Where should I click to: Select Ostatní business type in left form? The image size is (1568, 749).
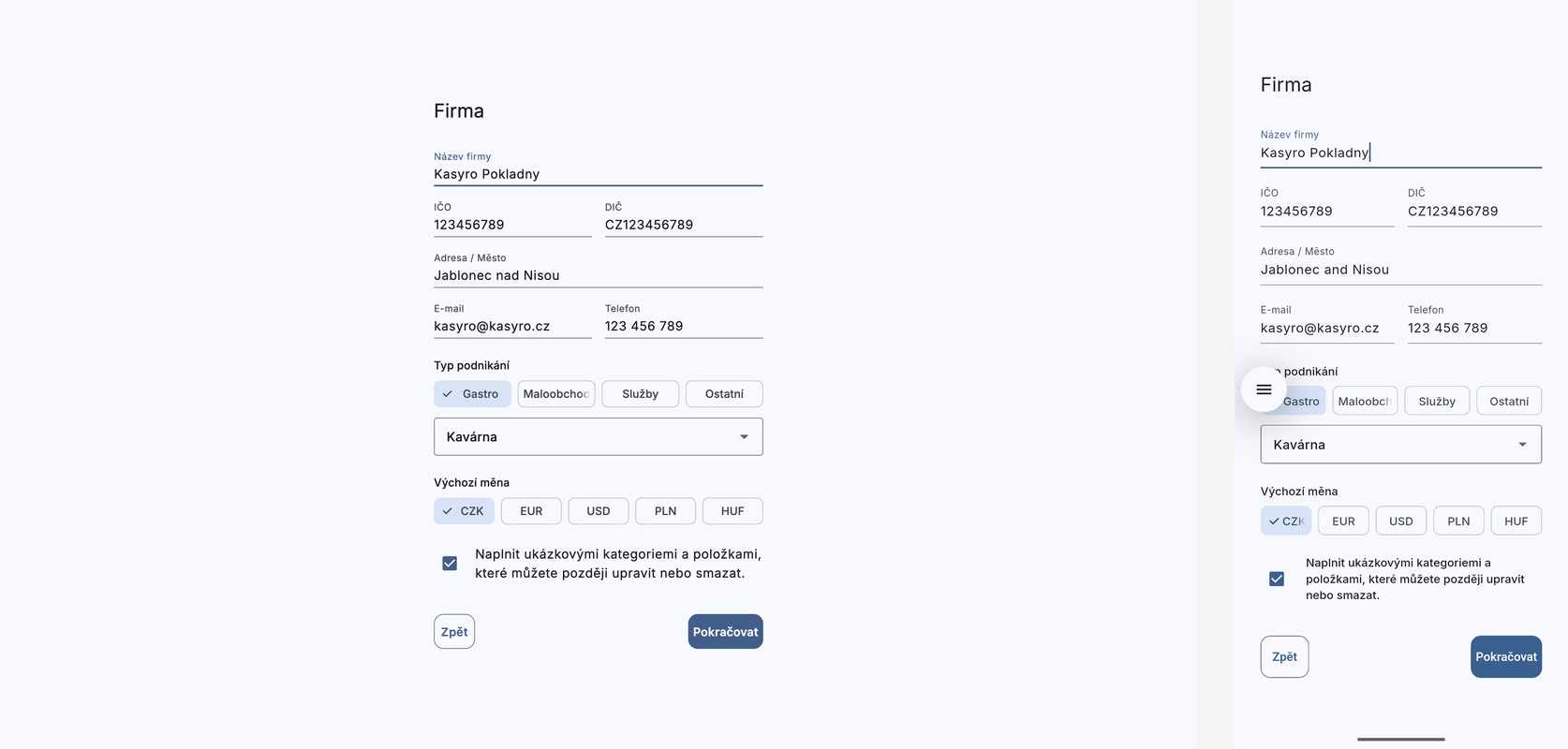724,394
